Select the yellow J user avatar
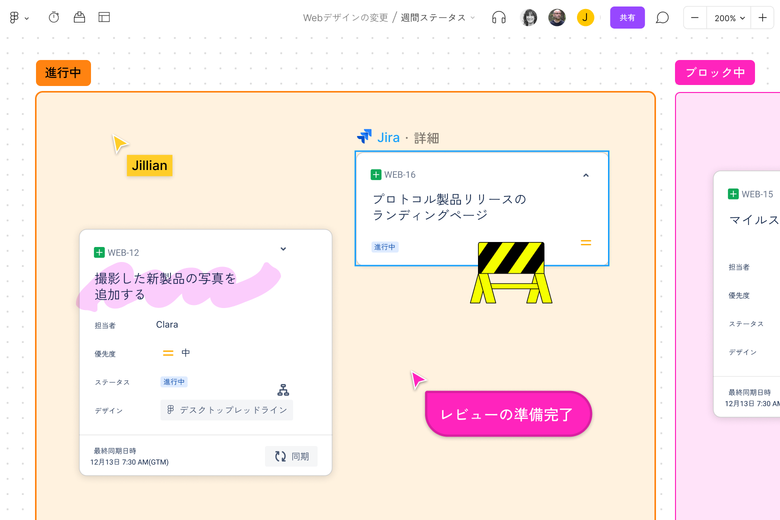The image size is (780, 520). (x=585, y=18)
